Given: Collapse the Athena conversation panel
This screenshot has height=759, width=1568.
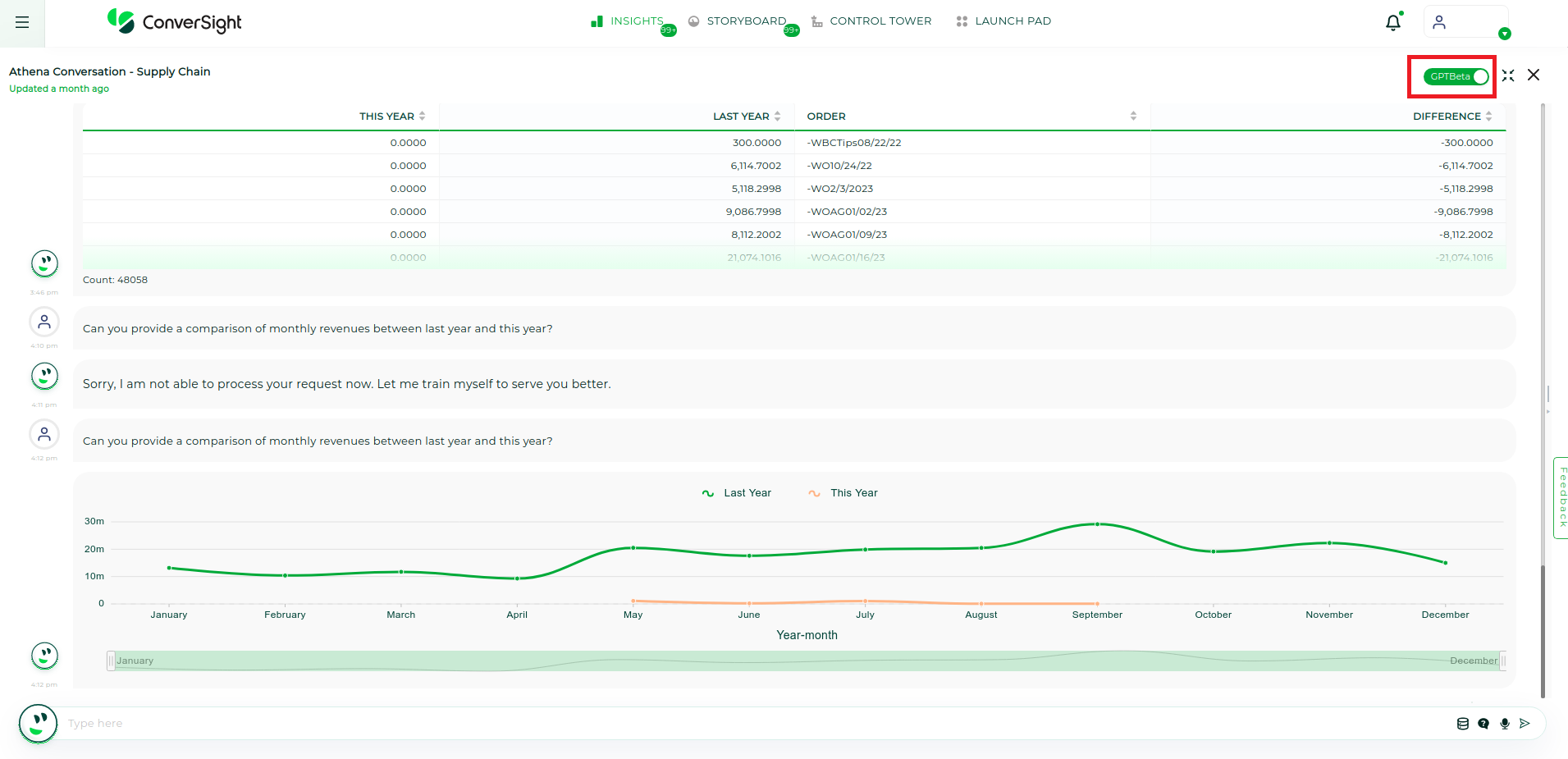Looking at the screenshot, I should (x=1508, y=75).
